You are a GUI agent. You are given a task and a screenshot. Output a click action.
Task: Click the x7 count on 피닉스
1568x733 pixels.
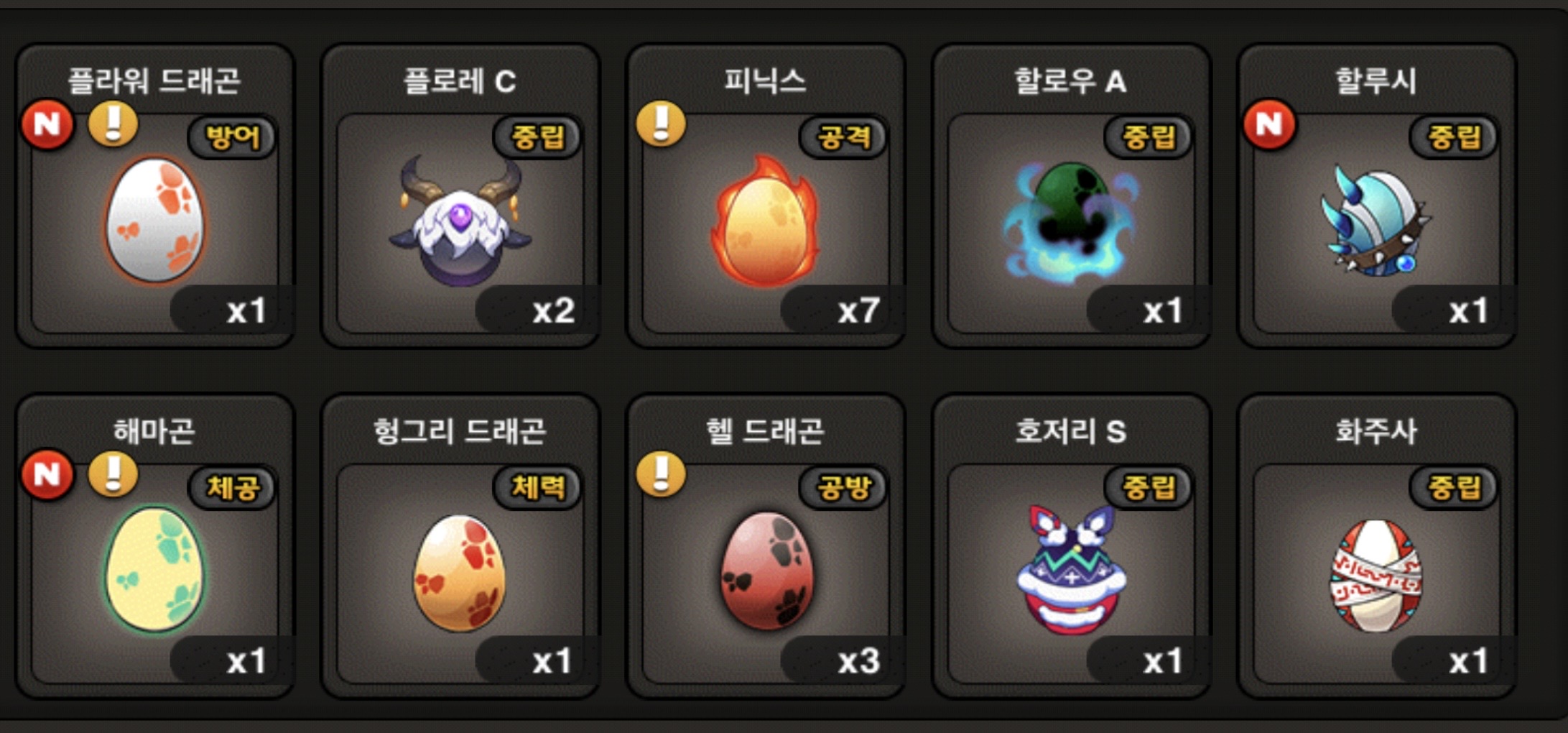[858, 310]
